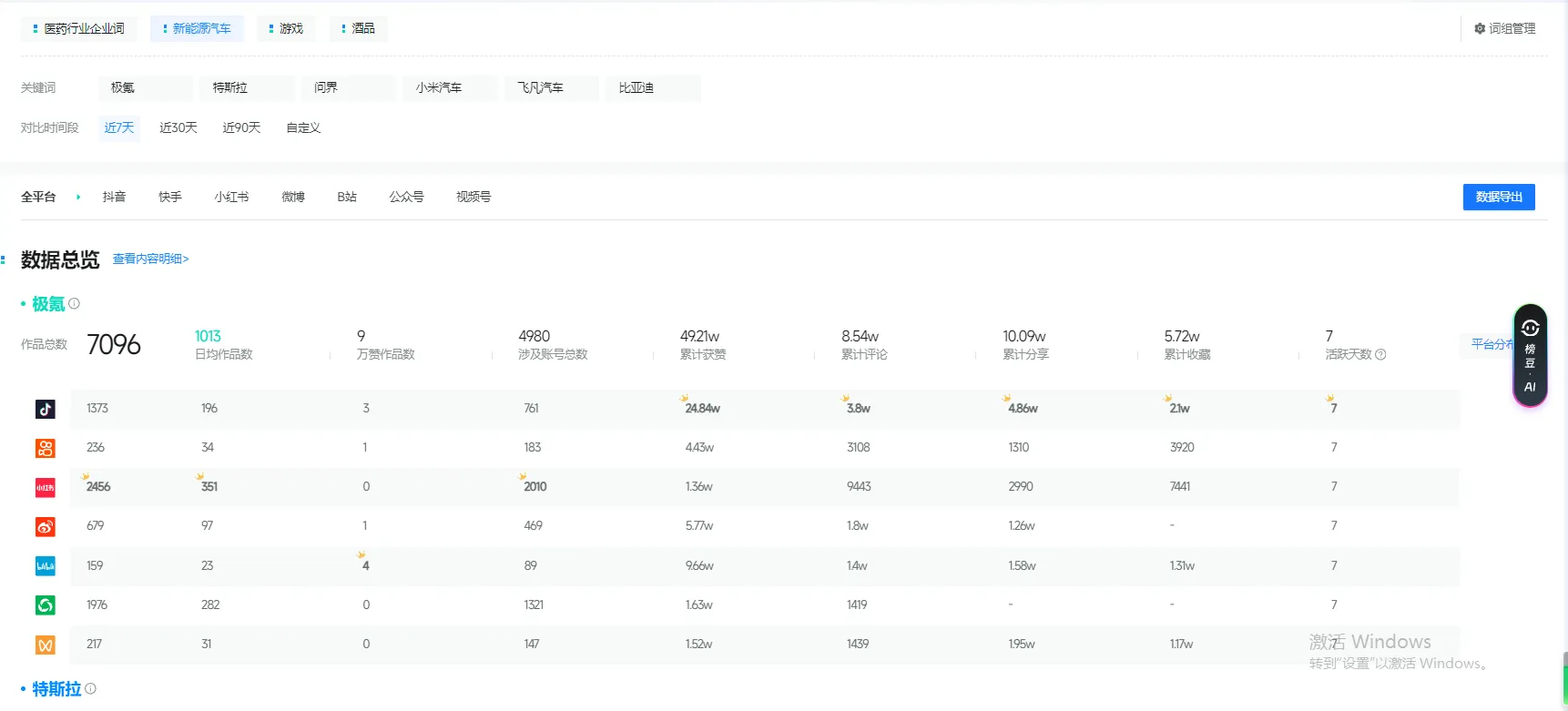Click 8.54w cumulative comments value
The image size is (1568, 711).
click(860, 337)
